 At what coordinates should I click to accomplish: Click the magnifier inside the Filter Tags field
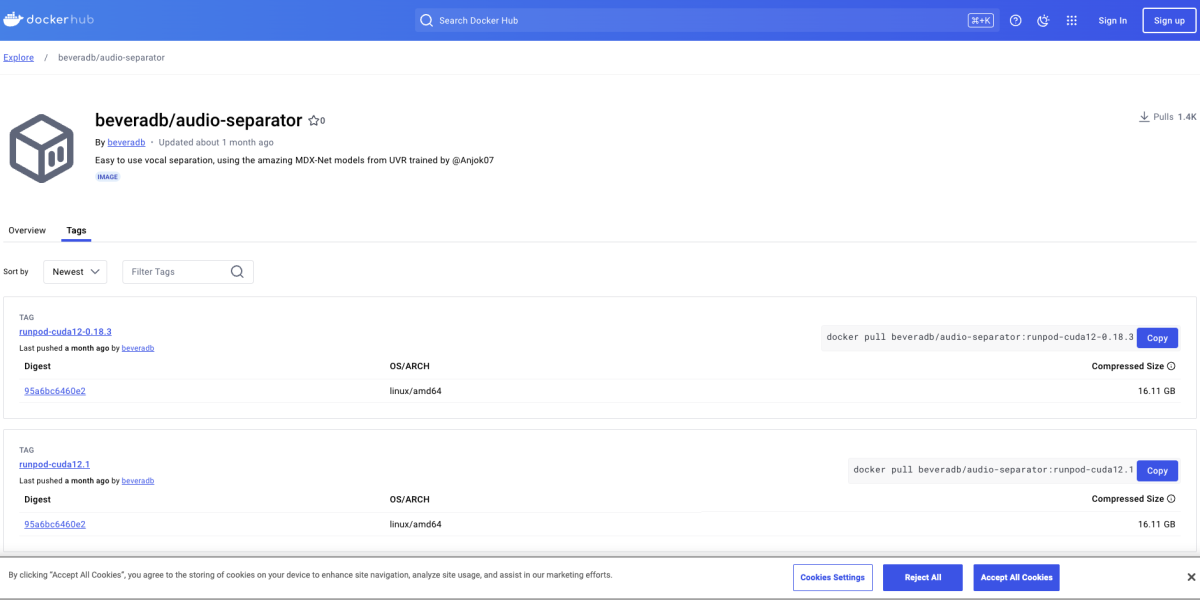tap(237, 271)
